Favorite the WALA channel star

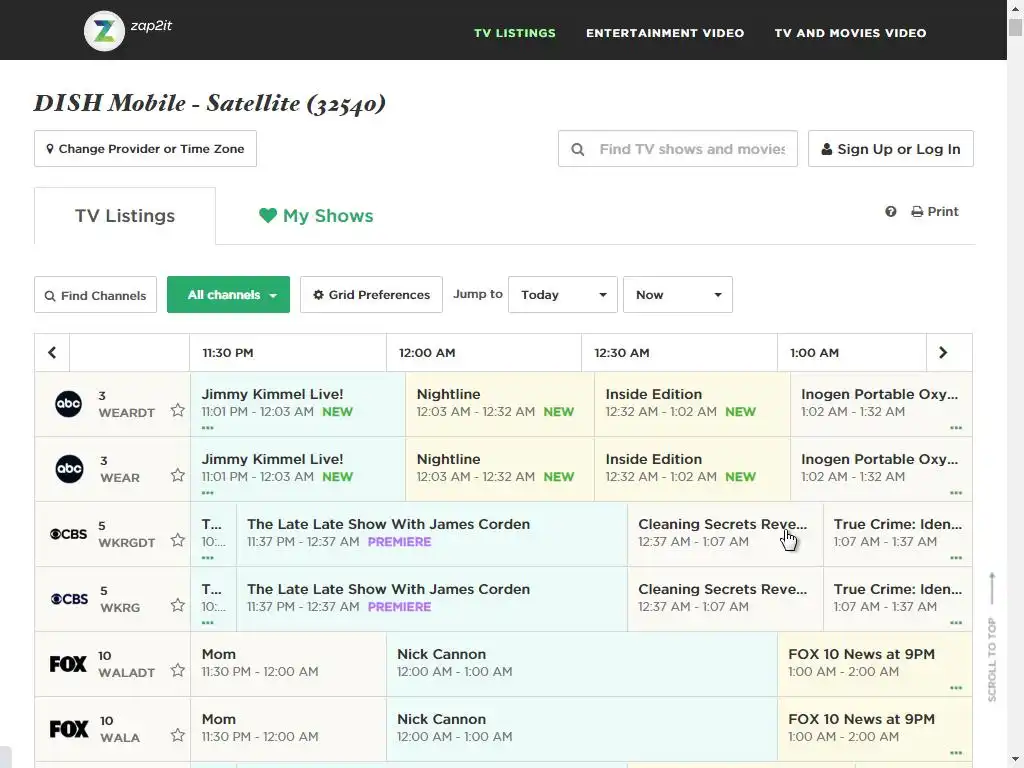(178, 735)
